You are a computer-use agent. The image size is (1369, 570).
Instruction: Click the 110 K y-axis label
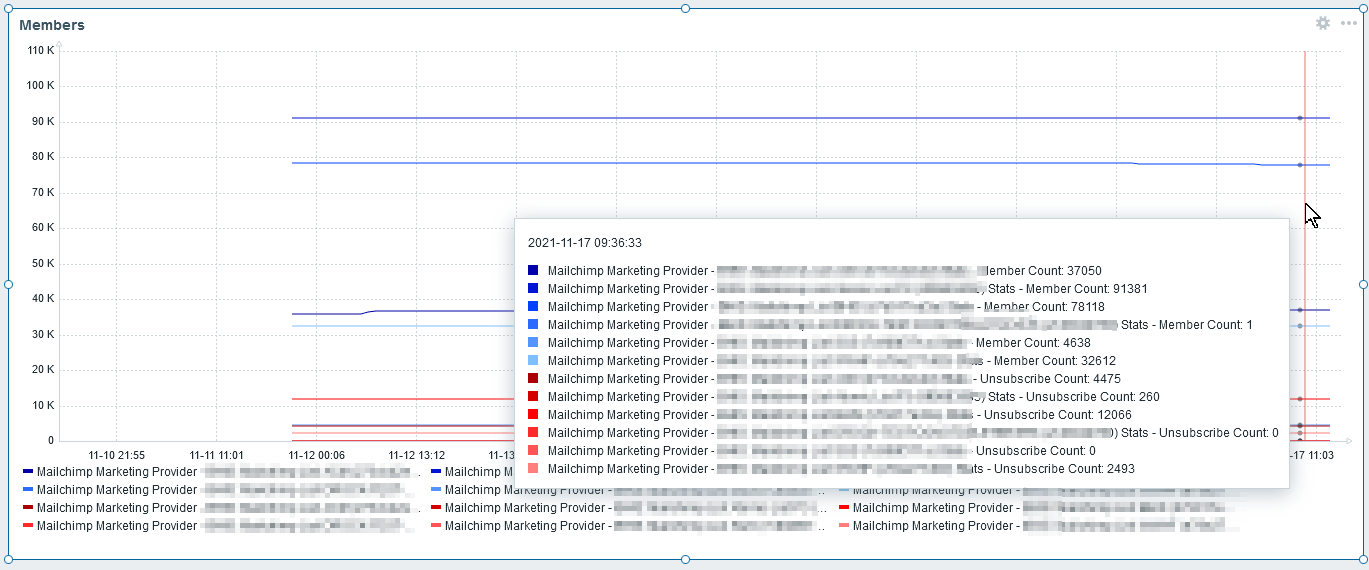click(x=41, y=50)
